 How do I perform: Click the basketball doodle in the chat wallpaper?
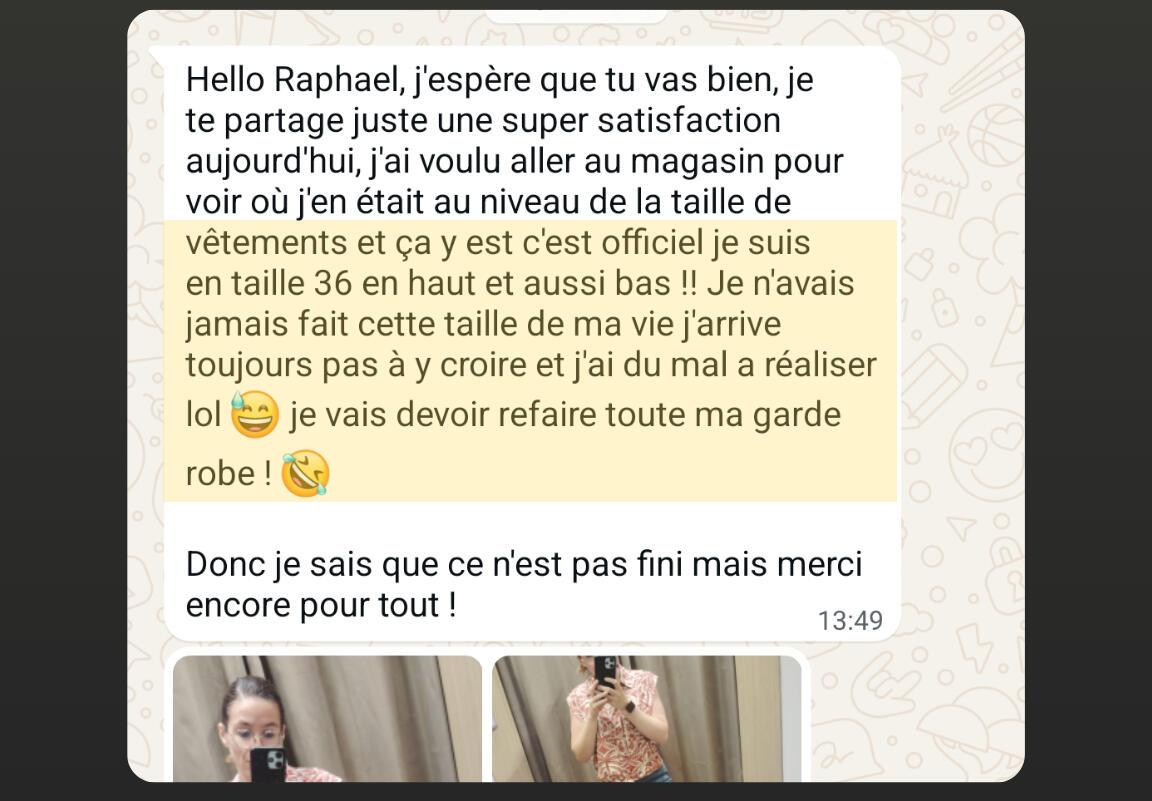point(996,136)
